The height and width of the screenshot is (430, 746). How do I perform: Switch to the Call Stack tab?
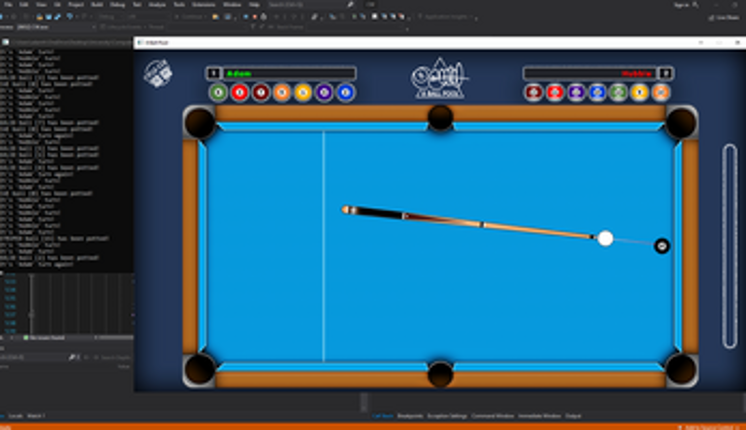tap(383, 416)
